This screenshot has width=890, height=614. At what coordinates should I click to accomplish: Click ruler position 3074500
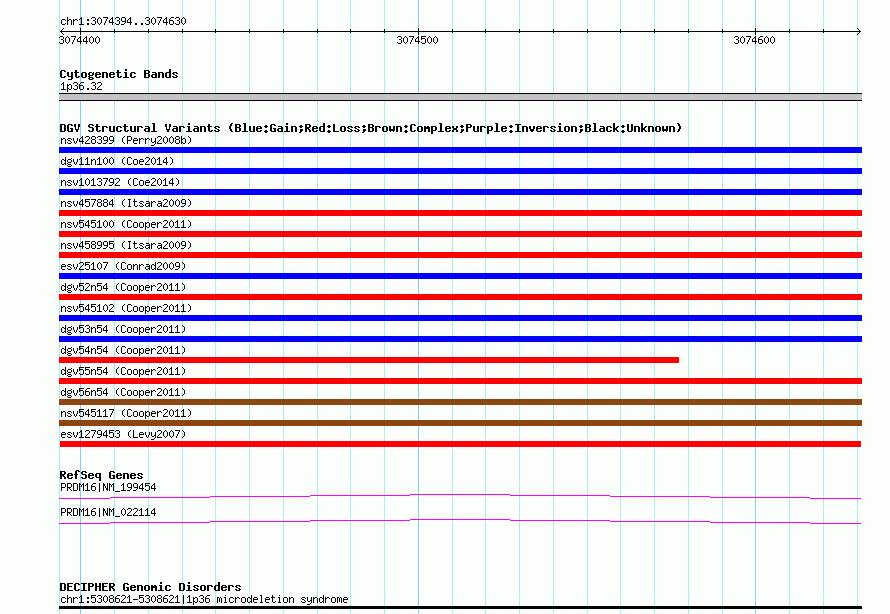click(417, 40)
